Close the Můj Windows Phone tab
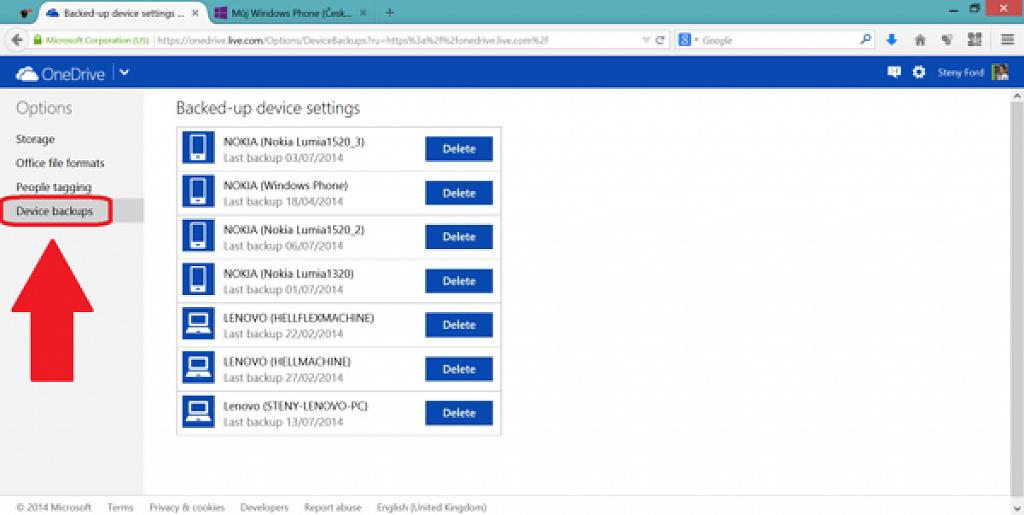Image resolution: width=1024 pixels, height=515 pixels. [x=363, y=12]
